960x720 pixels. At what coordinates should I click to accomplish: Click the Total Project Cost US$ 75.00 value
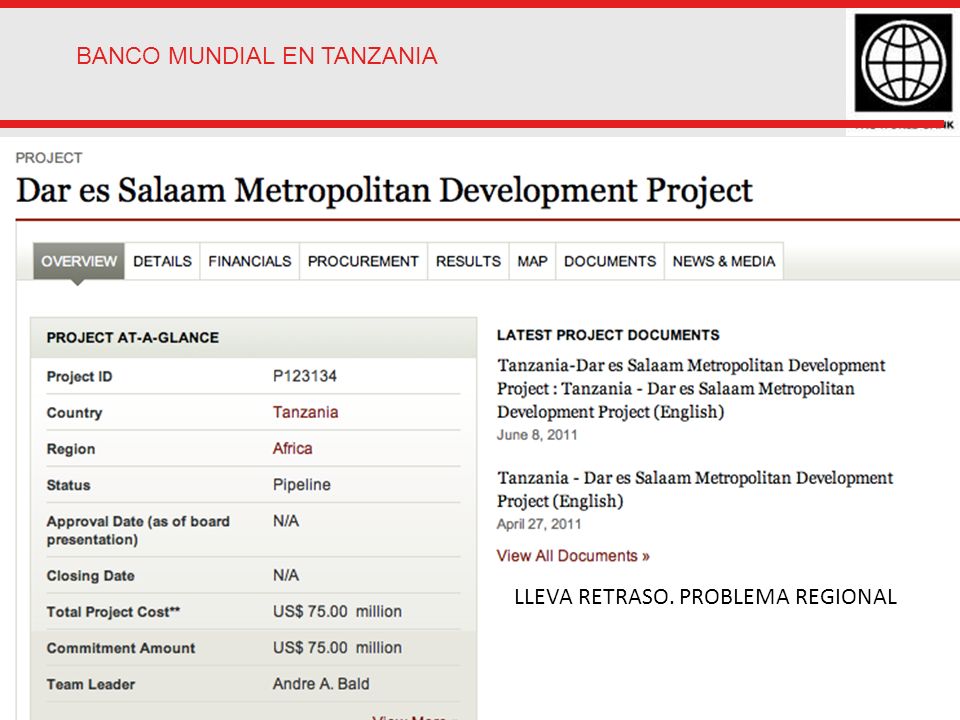coord(337,612)
